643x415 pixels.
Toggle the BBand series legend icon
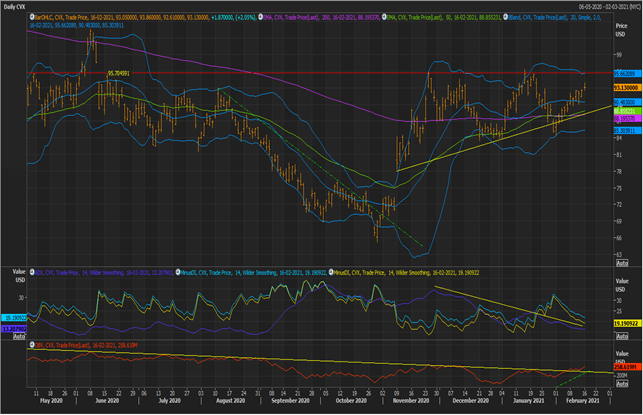point(505,17)
